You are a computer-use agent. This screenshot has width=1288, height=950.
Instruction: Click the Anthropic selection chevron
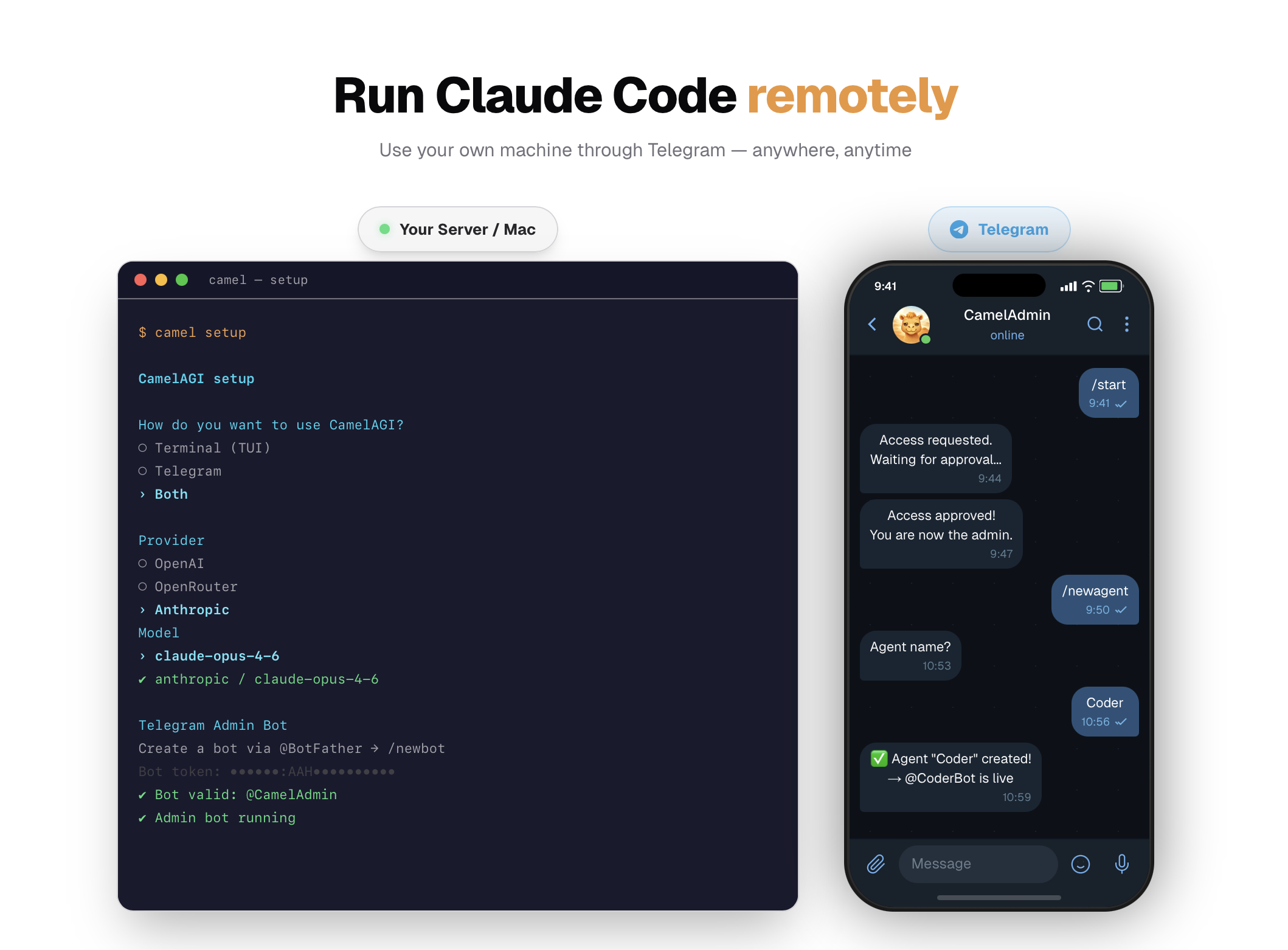(142, 610)
